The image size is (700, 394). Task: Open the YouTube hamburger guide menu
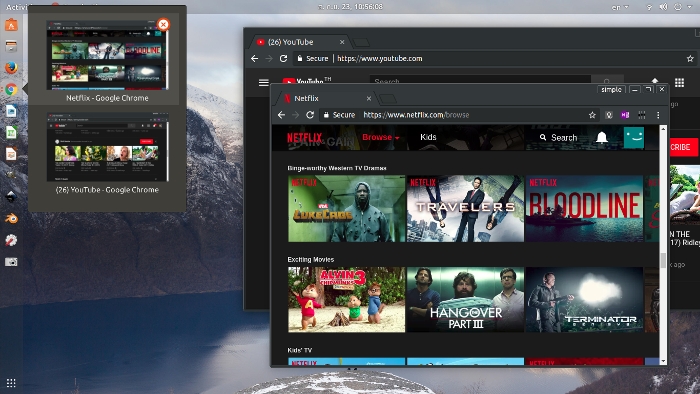[264, 83]
